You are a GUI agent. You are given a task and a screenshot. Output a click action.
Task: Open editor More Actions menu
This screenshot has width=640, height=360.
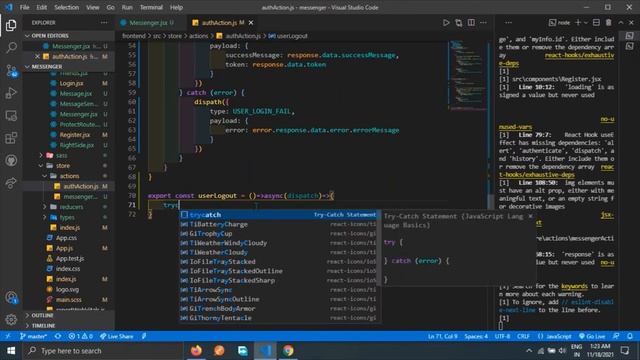(483, 23)
